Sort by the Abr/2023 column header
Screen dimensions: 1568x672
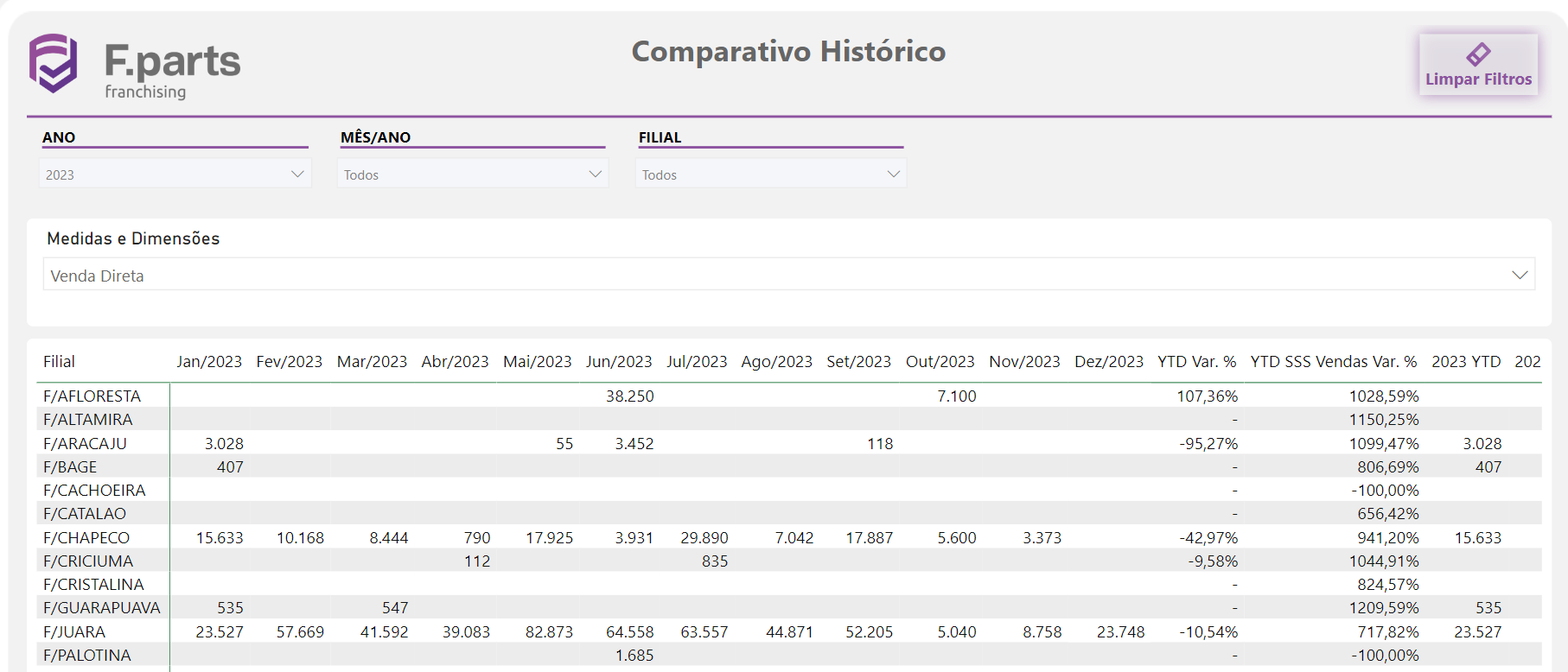tap(455, 361)
